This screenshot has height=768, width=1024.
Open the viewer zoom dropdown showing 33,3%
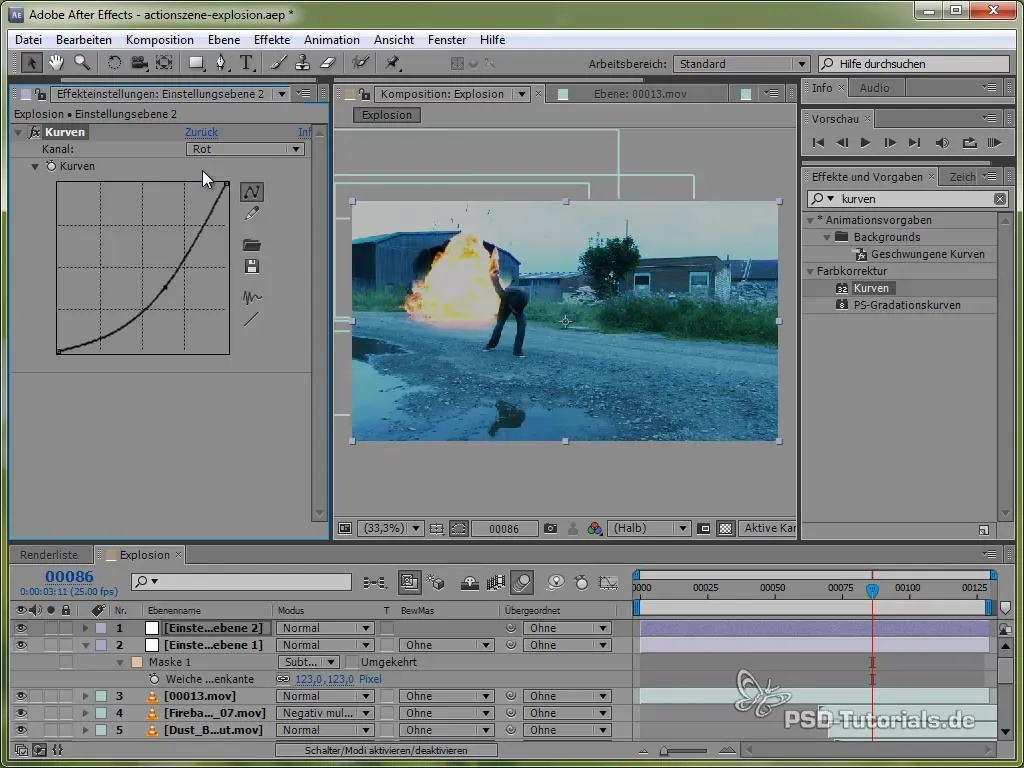coord(391,528)
